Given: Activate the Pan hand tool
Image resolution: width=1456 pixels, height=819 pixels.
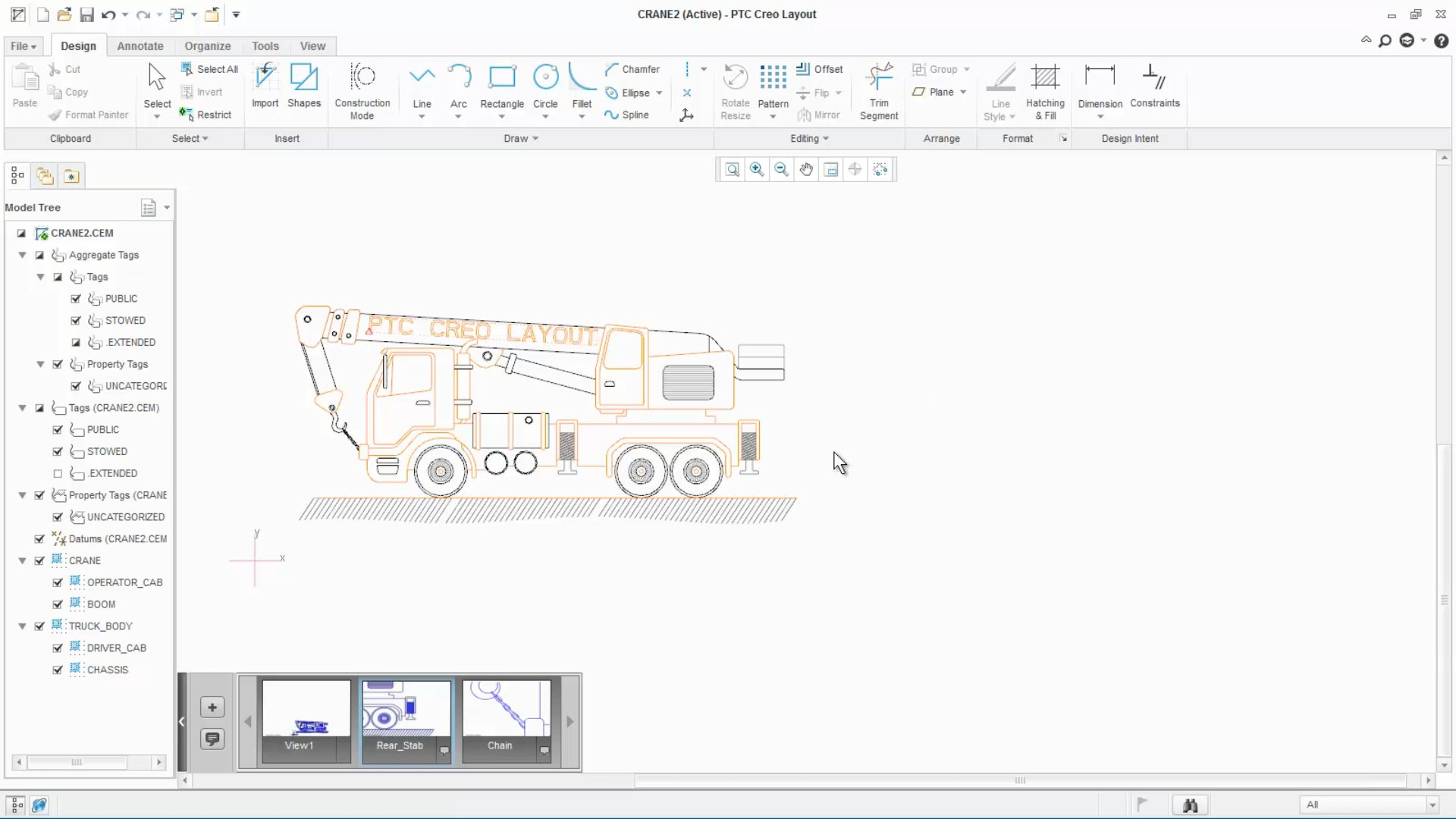Looking at the screenshot, I should 806,169.
